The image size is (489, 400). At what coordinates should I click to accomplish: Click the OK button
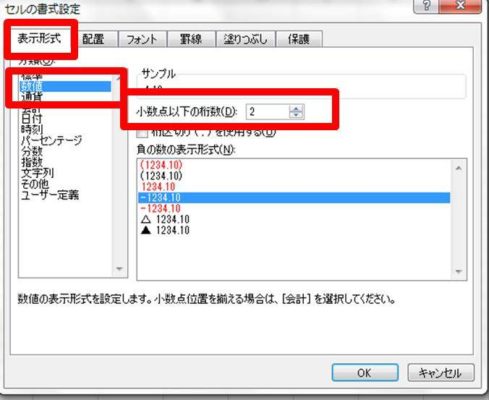365,373
